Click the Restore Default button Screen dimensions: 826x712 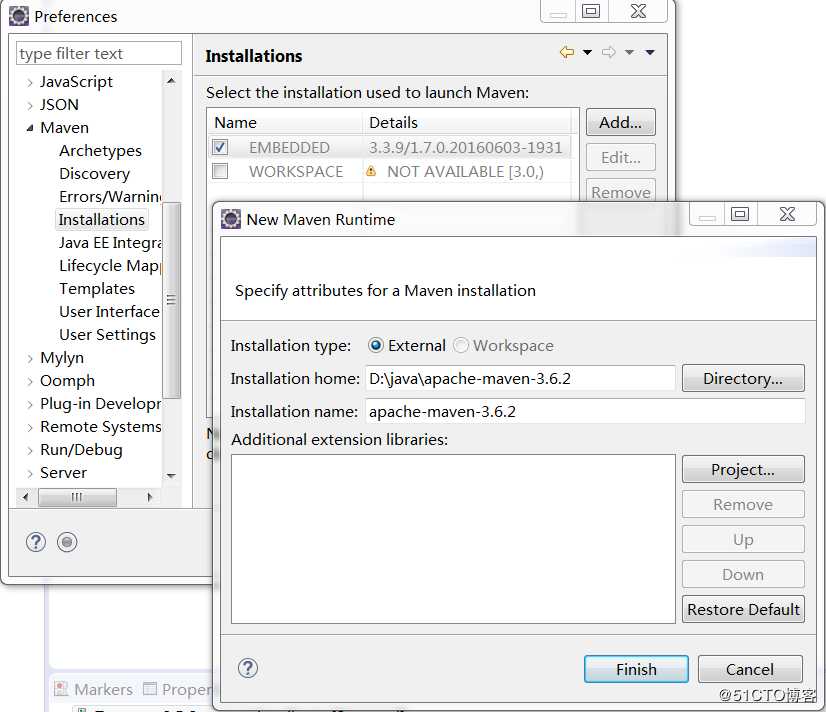tap(743, 609)
